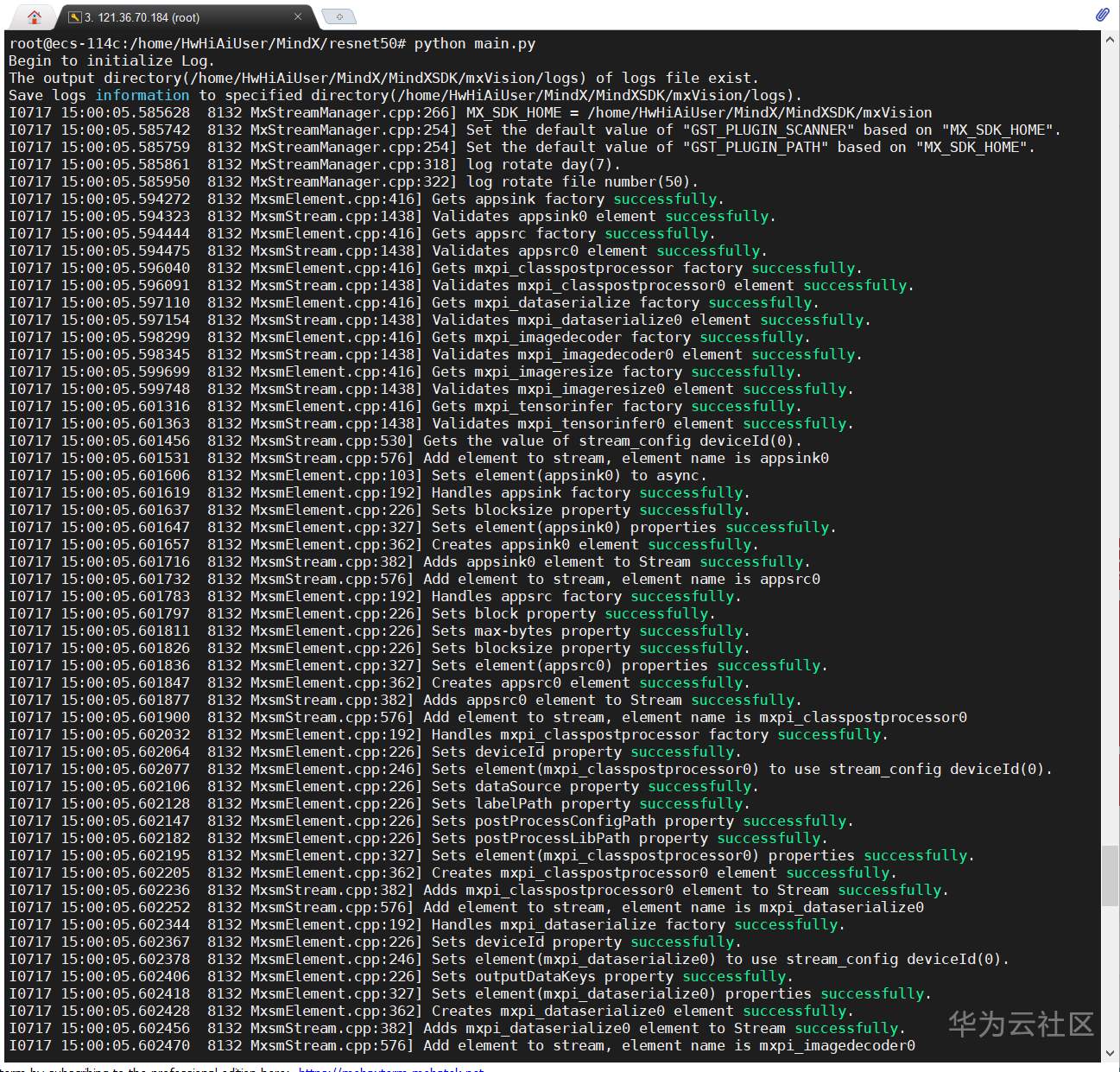Screen dimensions: 1120x1072
Task: Click the 'Creates appsrc0 element' log line
Action: [x=380, y=682]
